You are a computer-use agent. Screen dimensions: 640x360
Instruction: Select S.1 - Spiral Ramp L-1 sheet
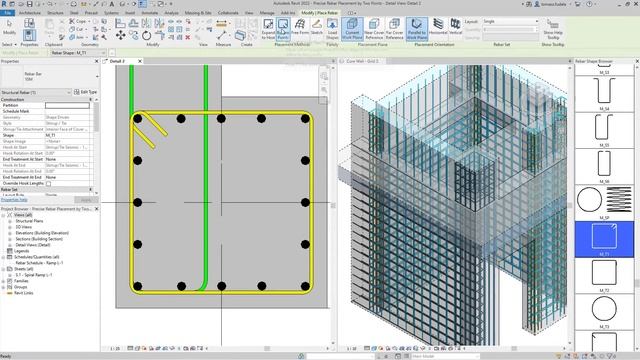tap(33, 275)
